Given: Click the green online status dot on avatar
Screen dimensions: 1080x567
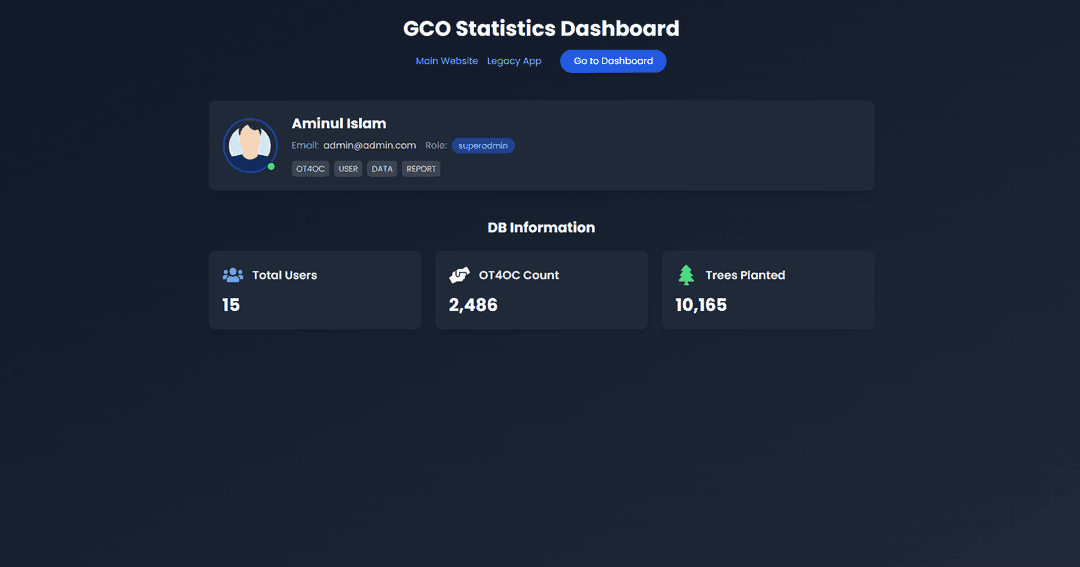Looking at the screenshot, I should coord(271,166).
